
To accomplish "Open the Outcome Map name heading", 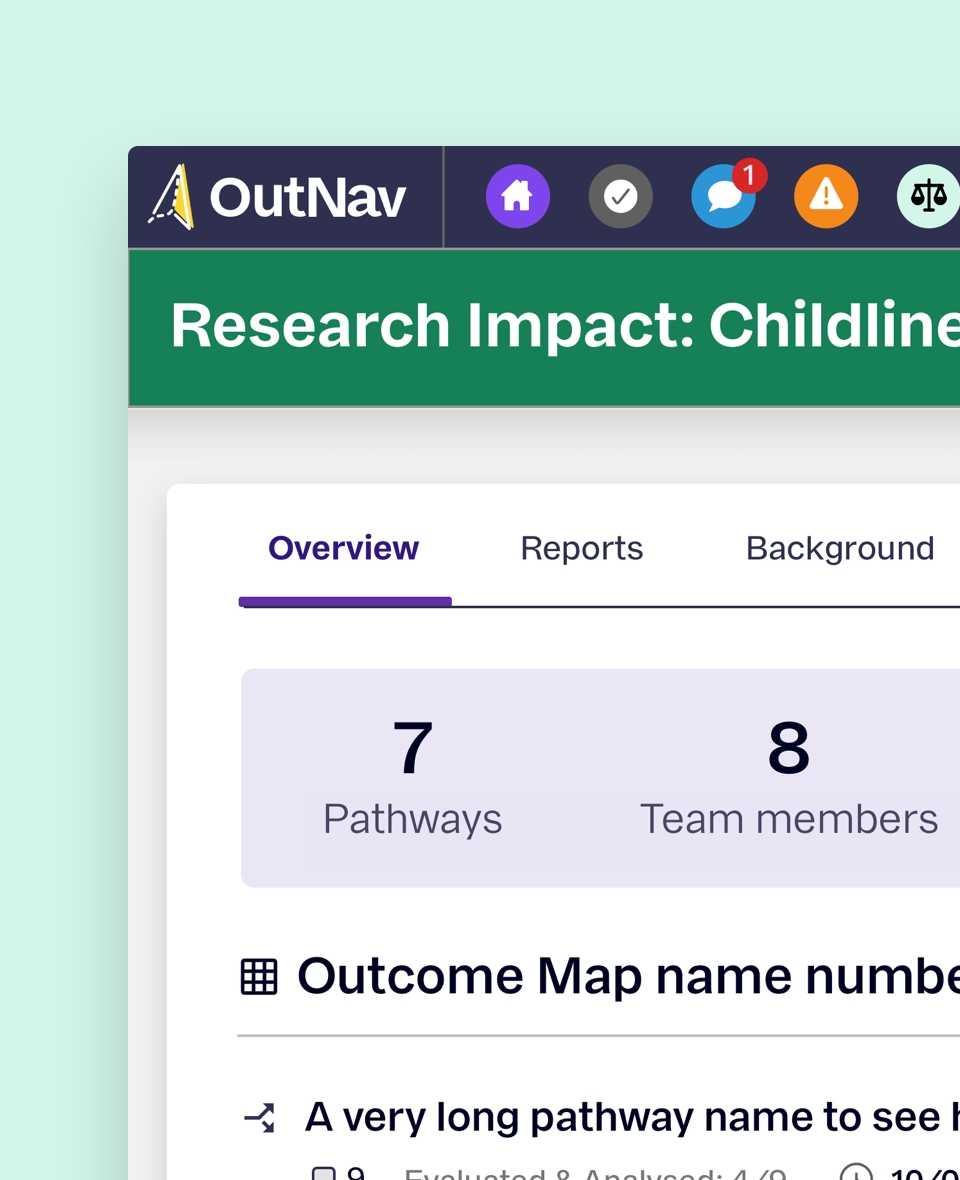I will [x=628, y=976].
